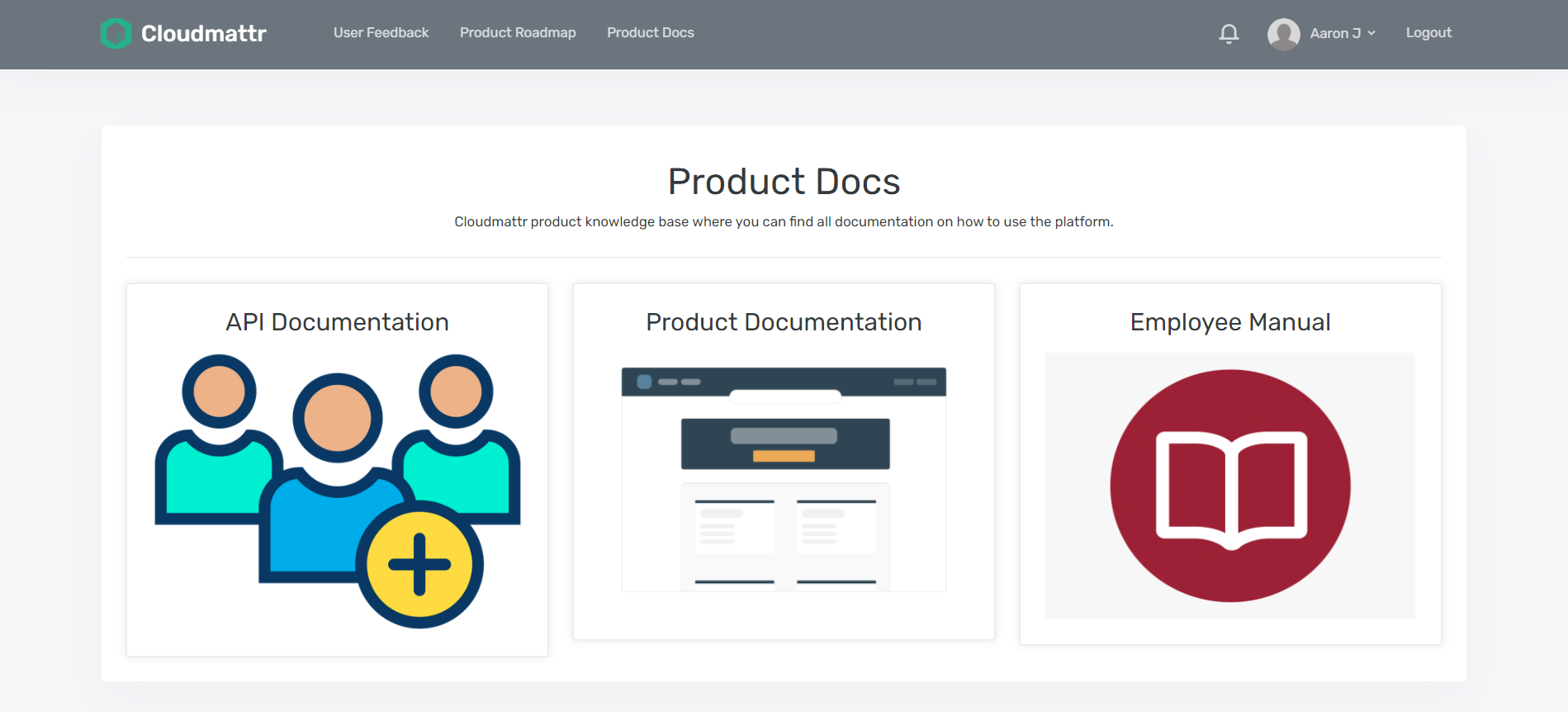Open the API Documentation card title

pyautogui.click(x=337, y=322)
